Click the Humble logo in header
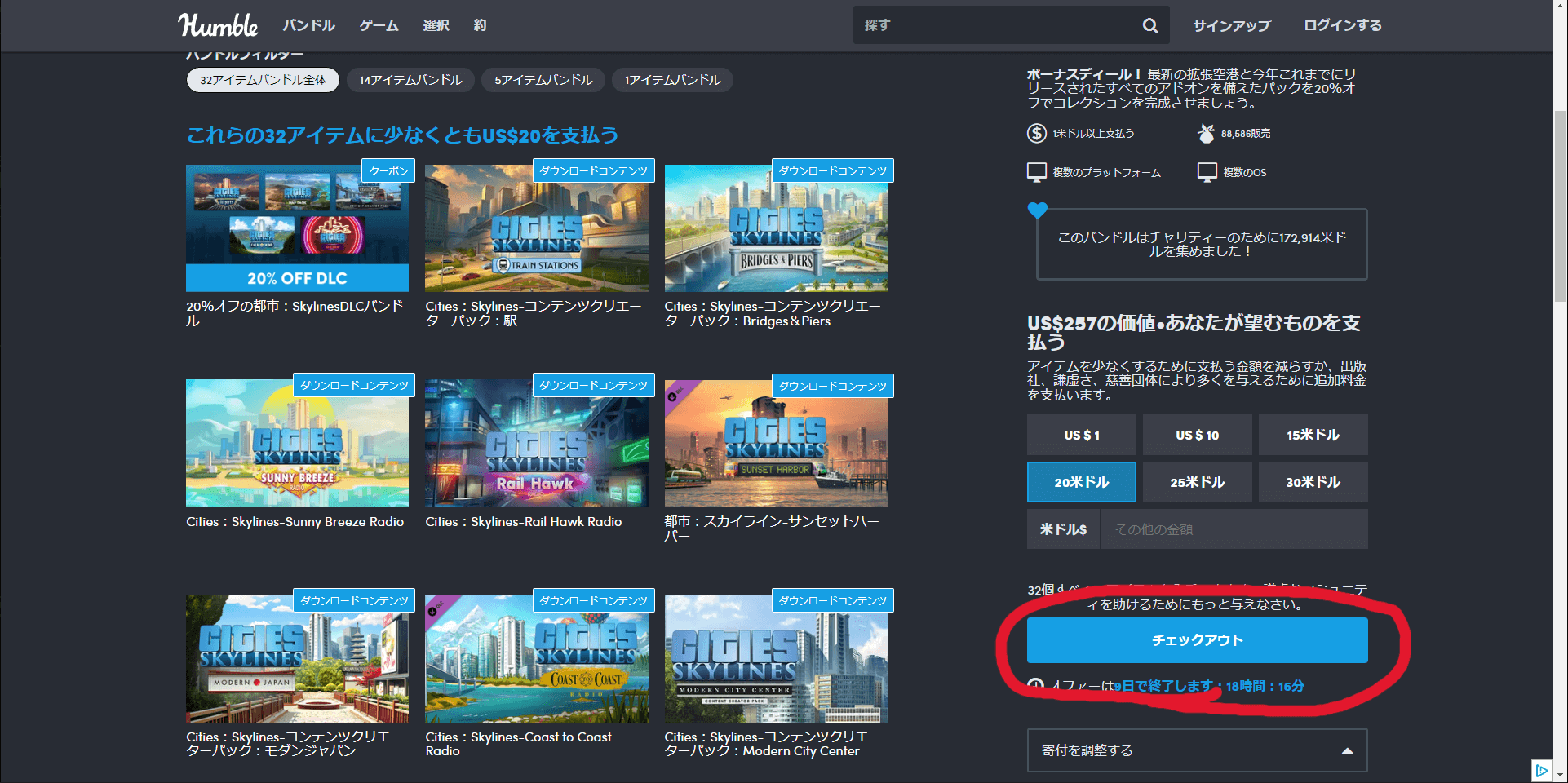Screen dimensions: 1568x783 point(218,25)
